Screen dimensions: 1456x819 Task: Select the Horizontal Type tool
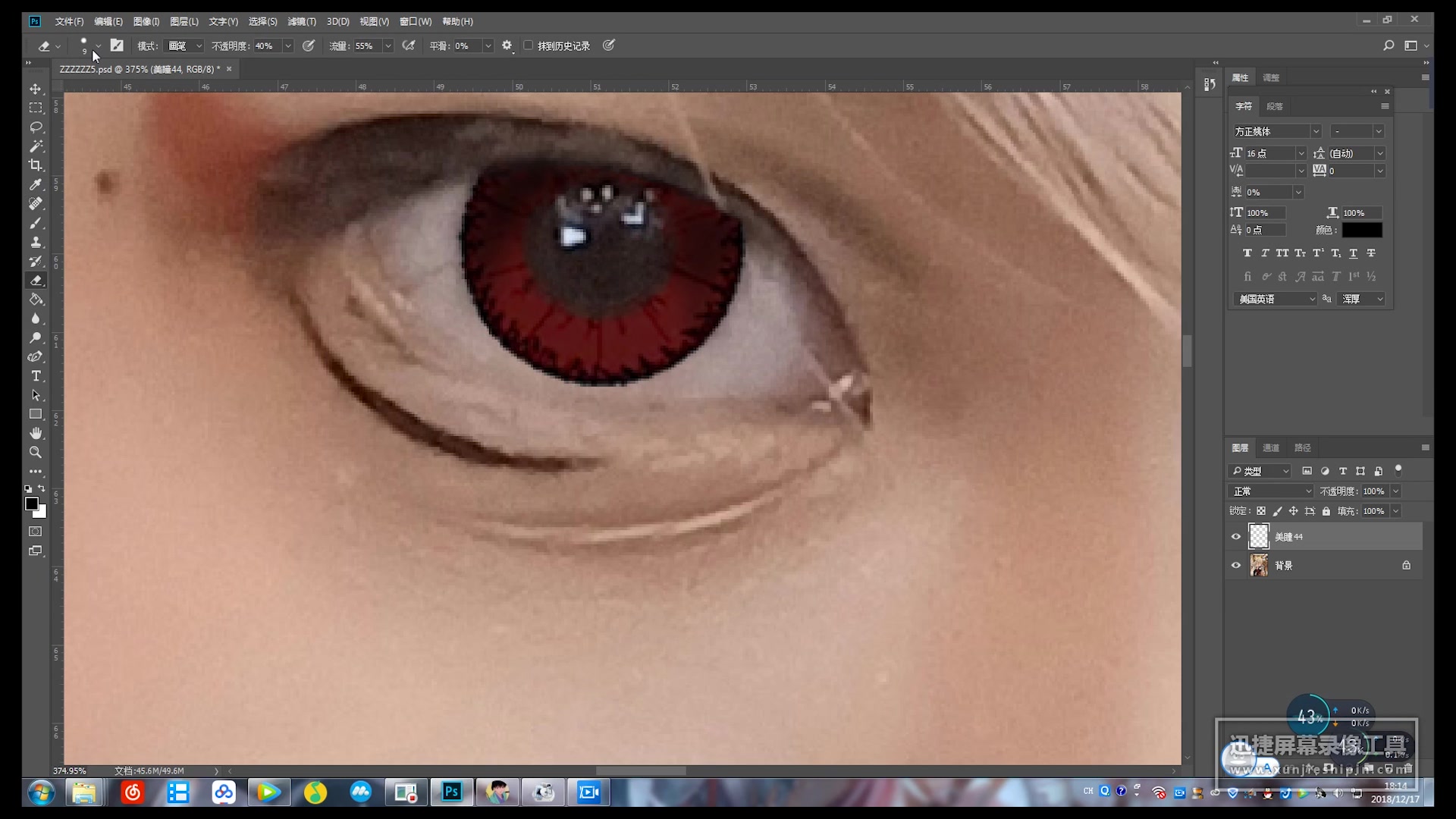tap(36, 375)
